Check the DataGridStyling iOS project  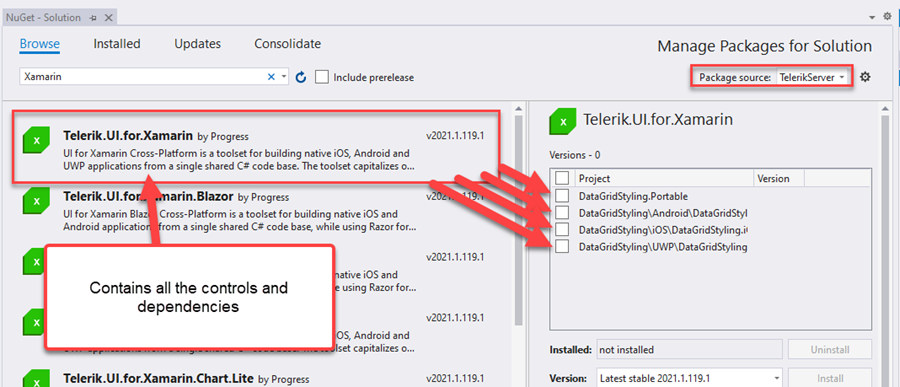click(x=562, y=230)
